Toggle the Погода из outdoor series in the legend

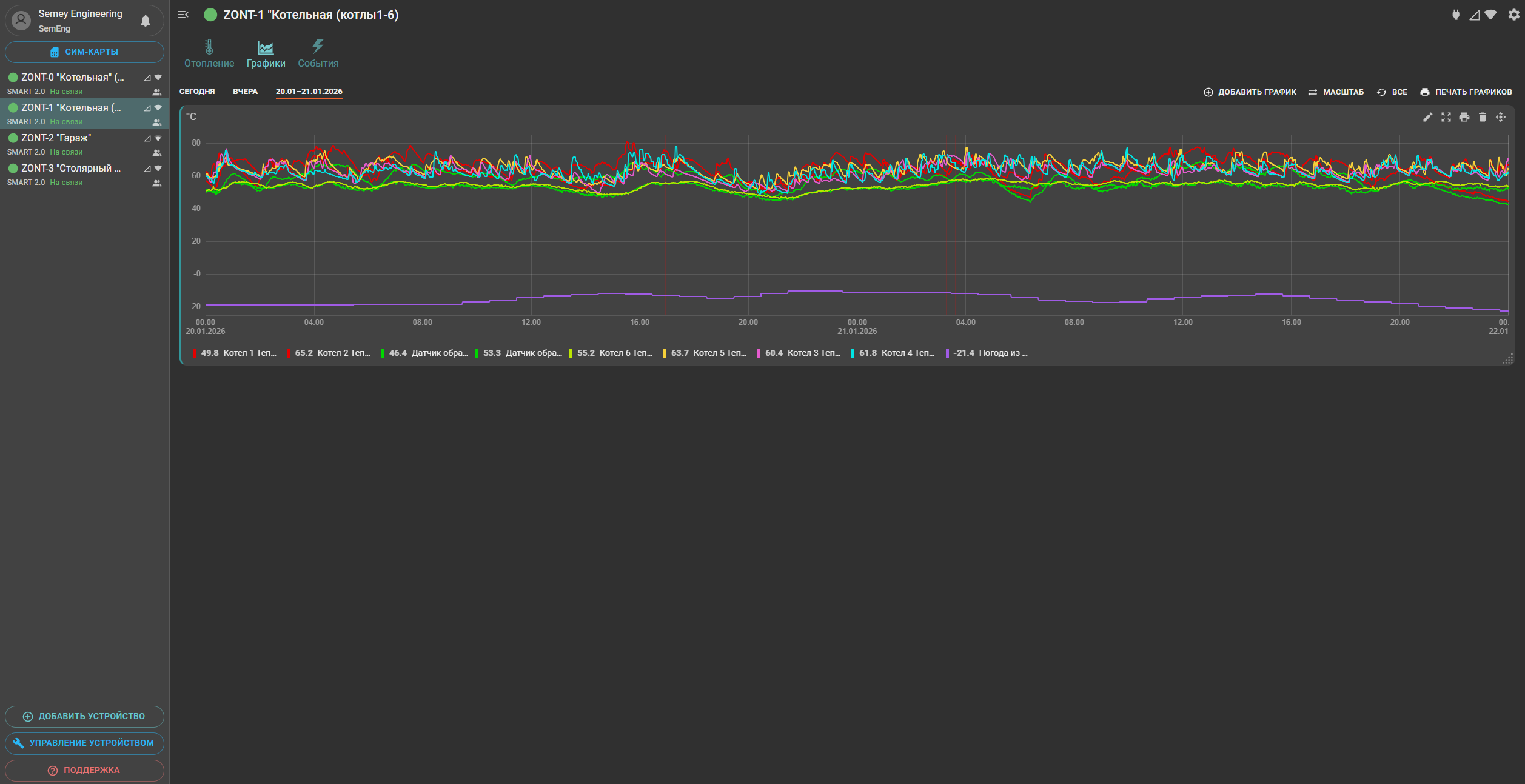[991, 353]
